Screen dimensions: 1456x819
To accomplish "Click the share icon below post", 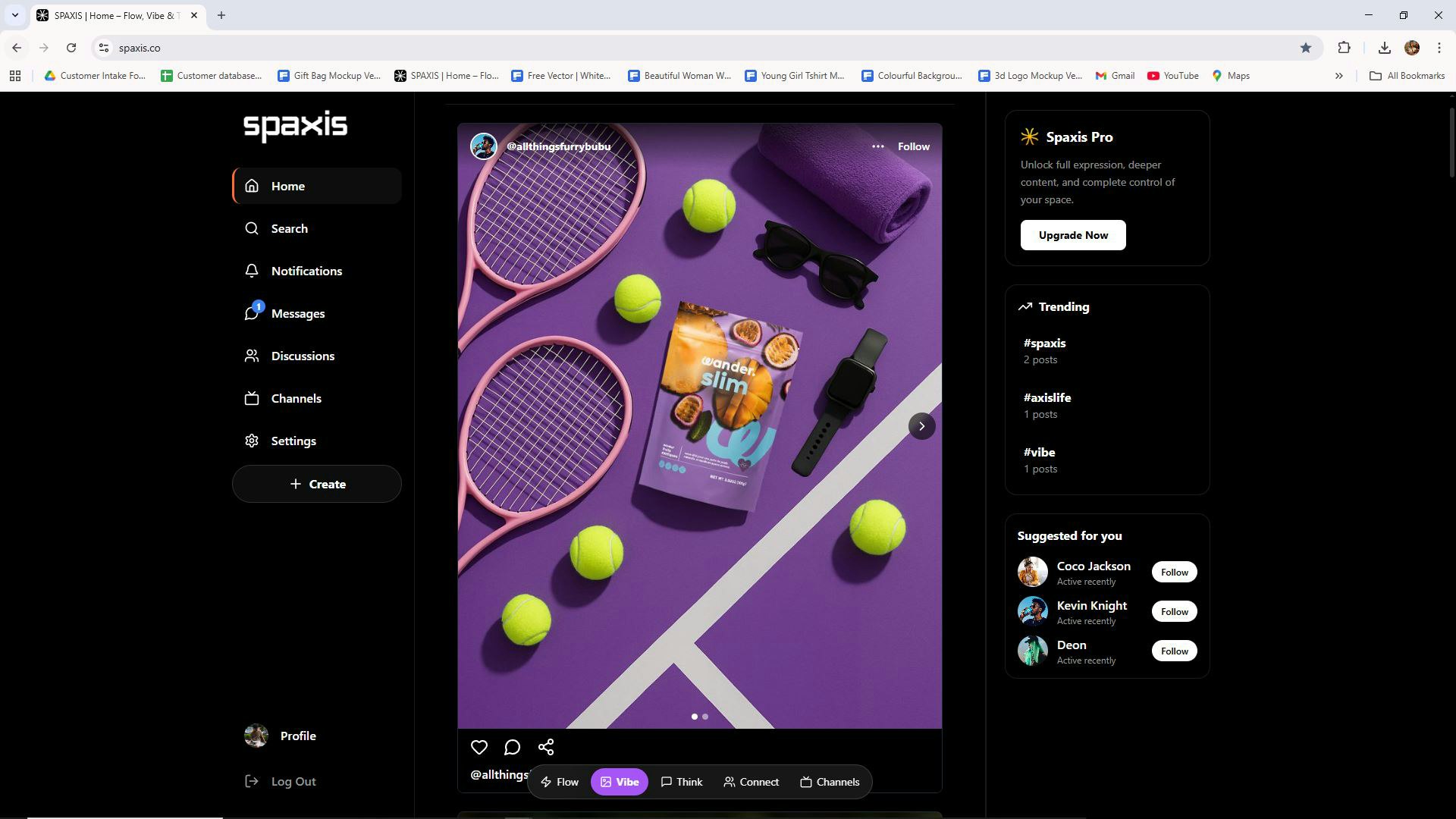I will [546, 747].
